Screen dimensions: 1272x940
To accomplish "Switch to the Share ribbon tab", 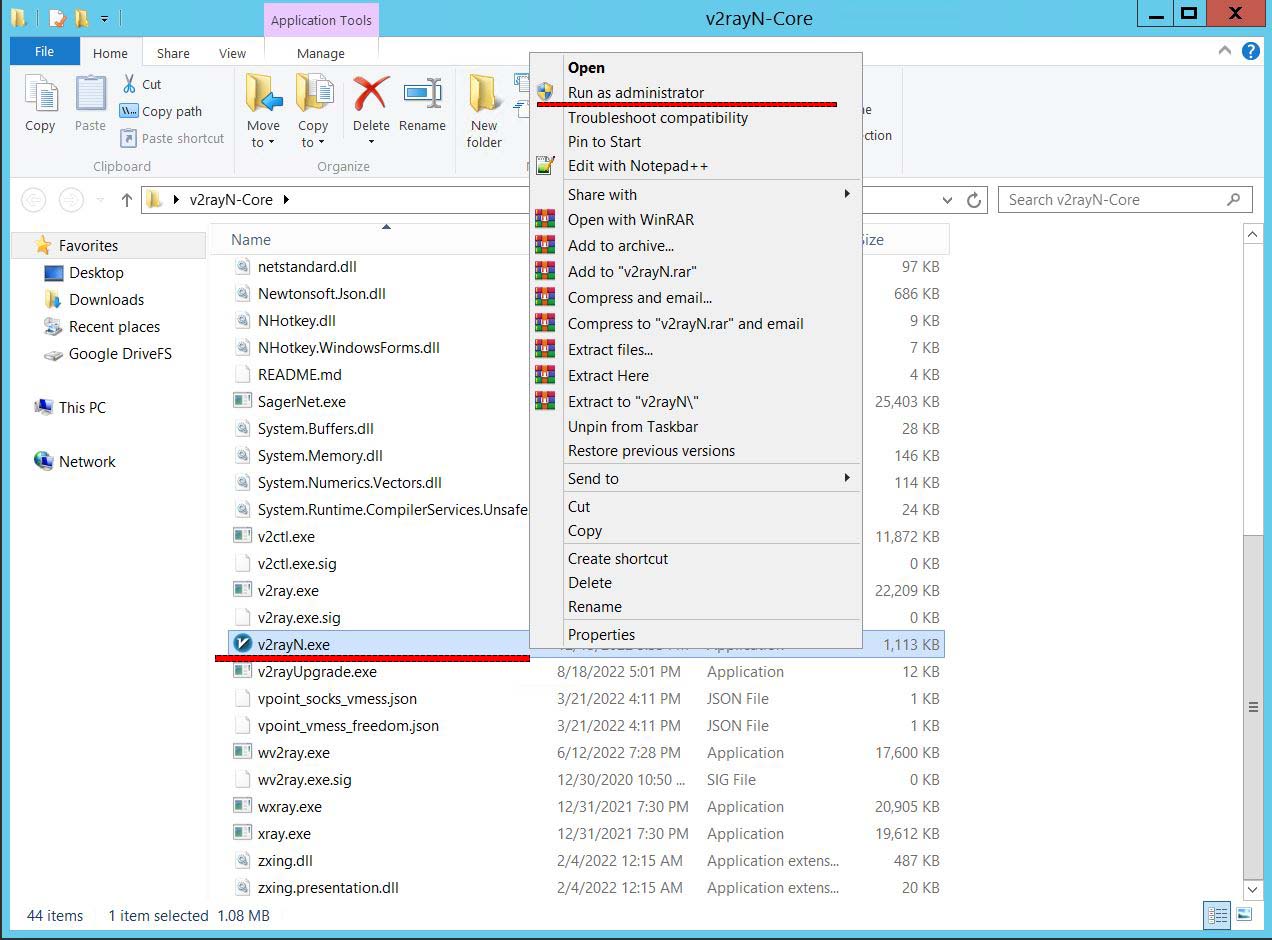I will pyautogui.click(x=173, y=53).
